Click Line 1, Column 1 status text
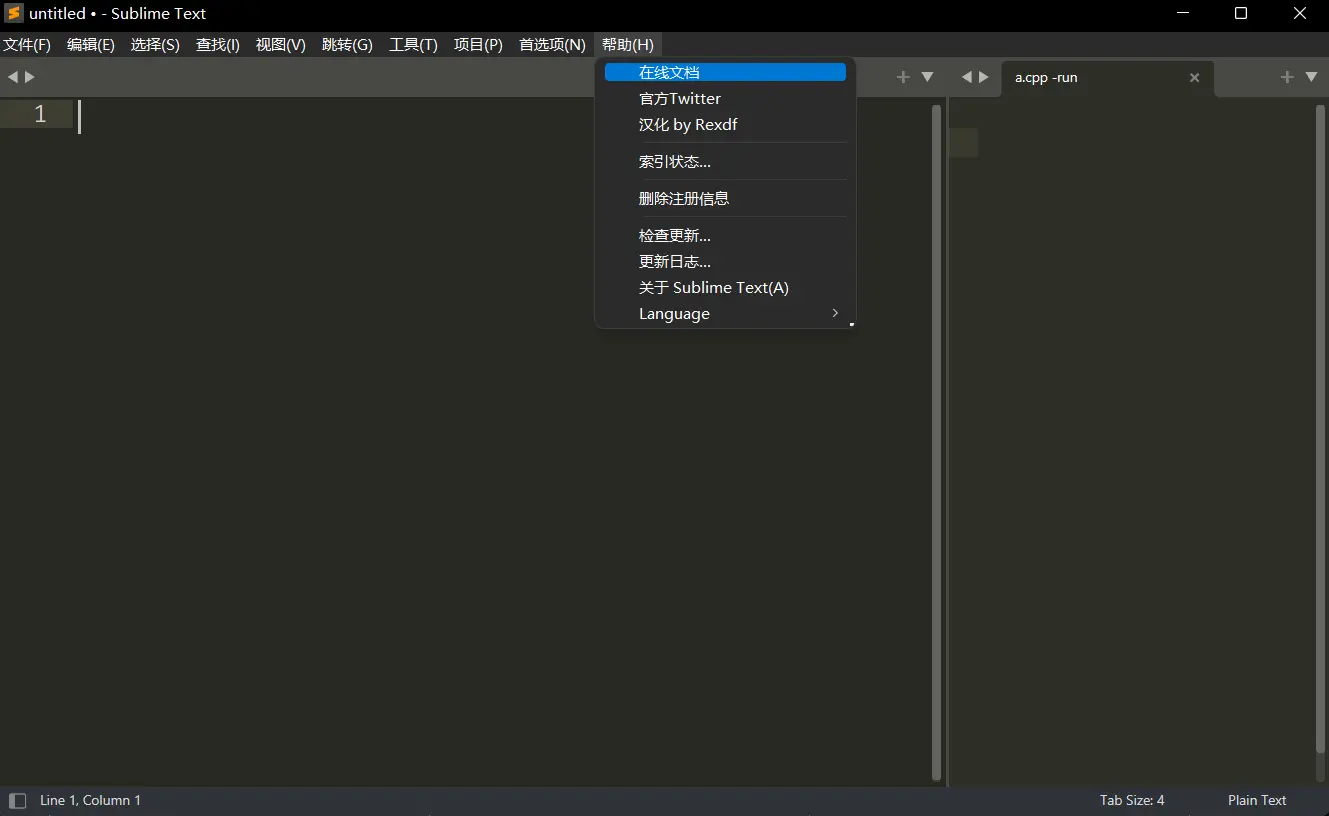This screenshot has height=816, width=1329. click(x=90, y=800)
